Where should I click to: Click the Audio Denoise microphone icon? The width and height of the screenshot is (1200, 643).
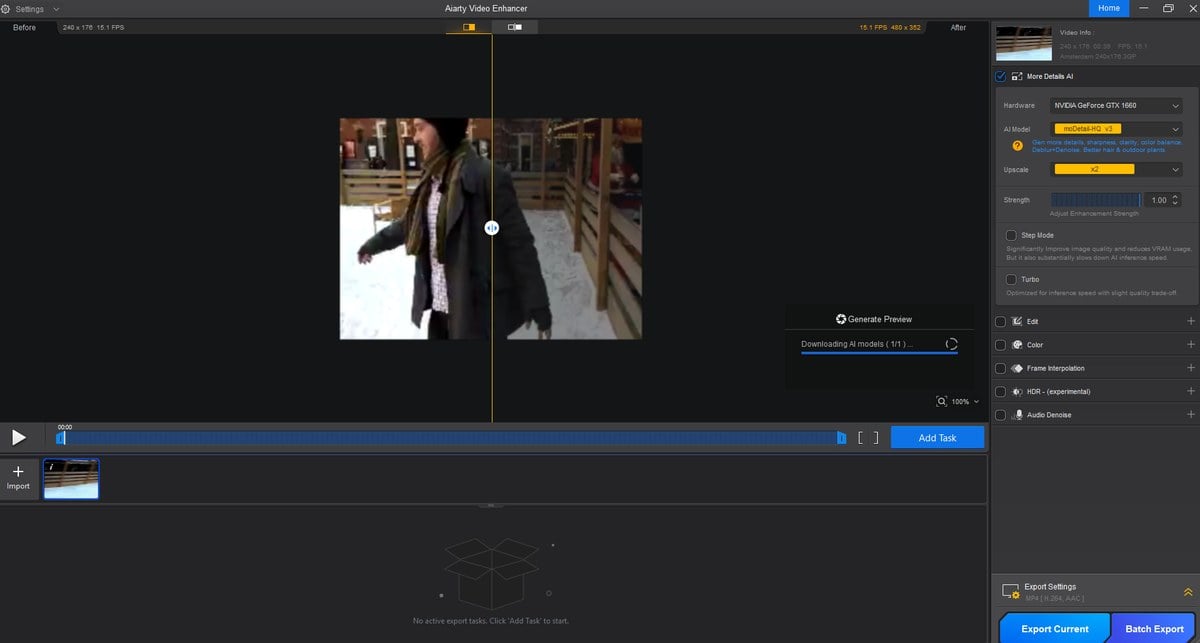tap(1018, 414)
